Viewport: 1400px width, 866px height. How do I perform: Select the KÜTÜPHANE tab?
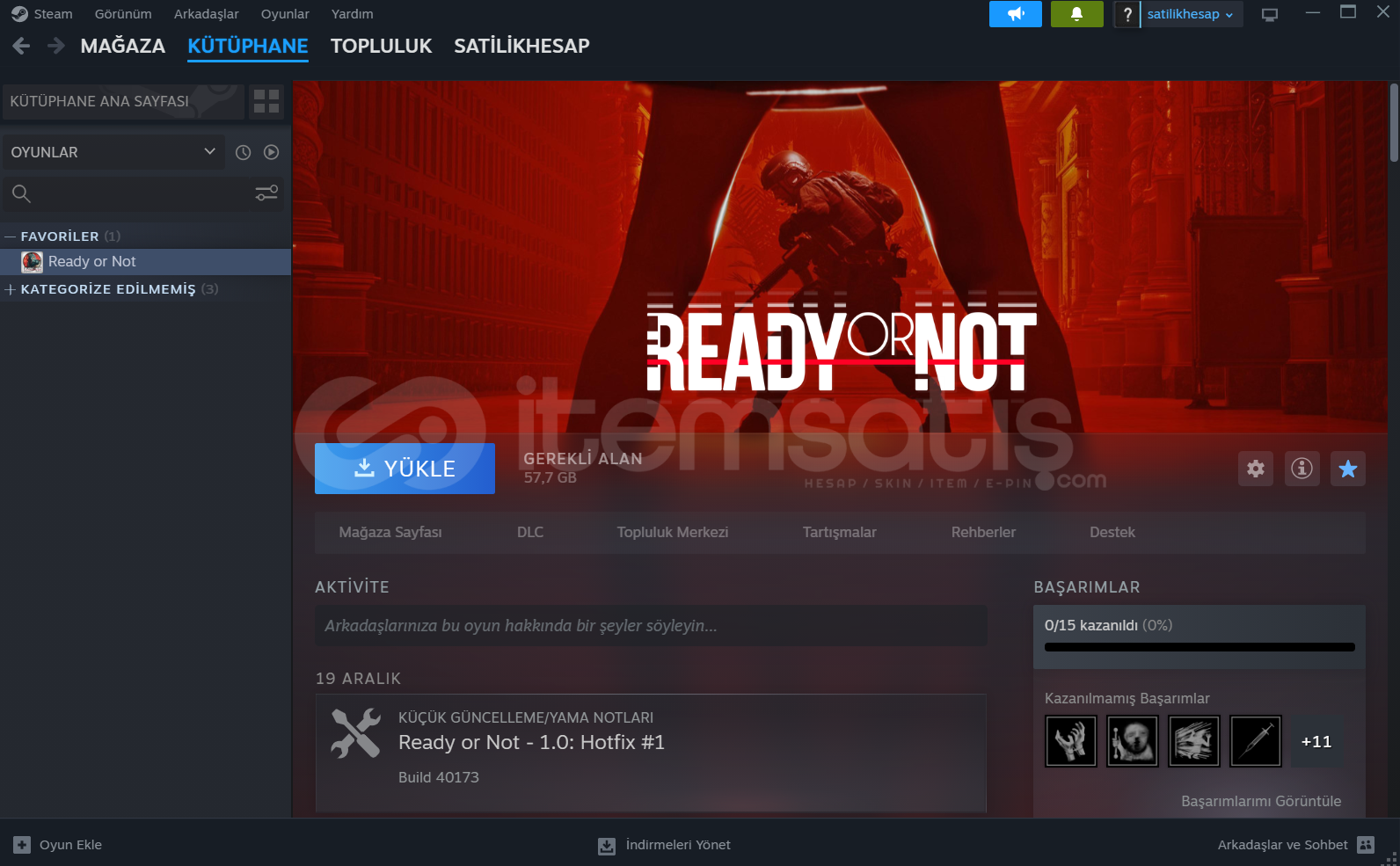[x=248, y=46]
